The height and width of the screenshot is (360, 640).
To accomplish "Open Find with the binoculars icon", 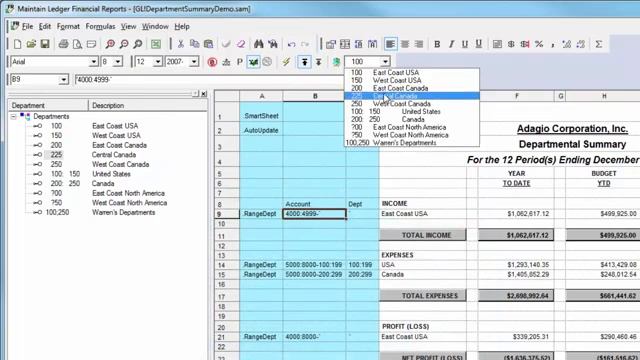I will tap(259, 44).
